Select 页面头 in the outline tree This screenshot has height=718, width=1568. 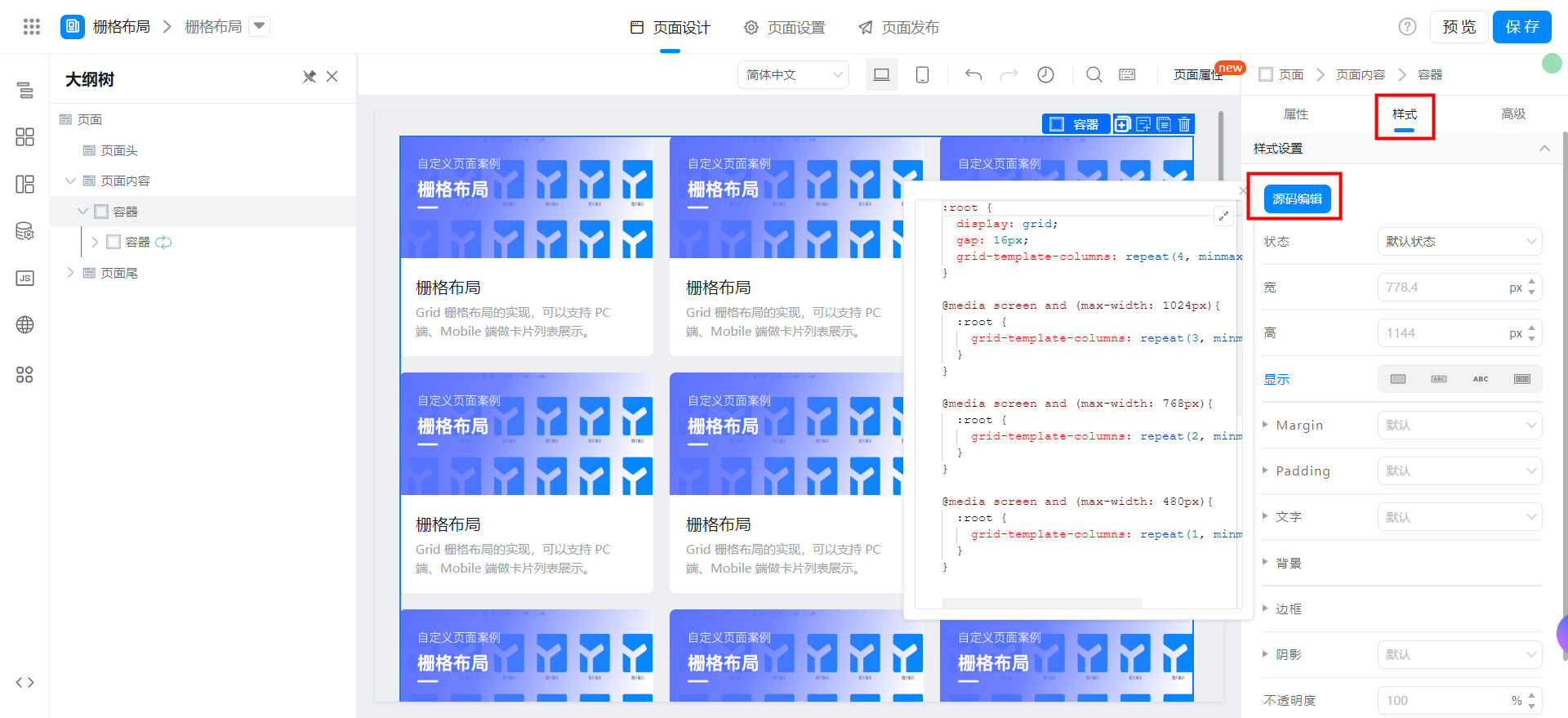click(119, 150)
